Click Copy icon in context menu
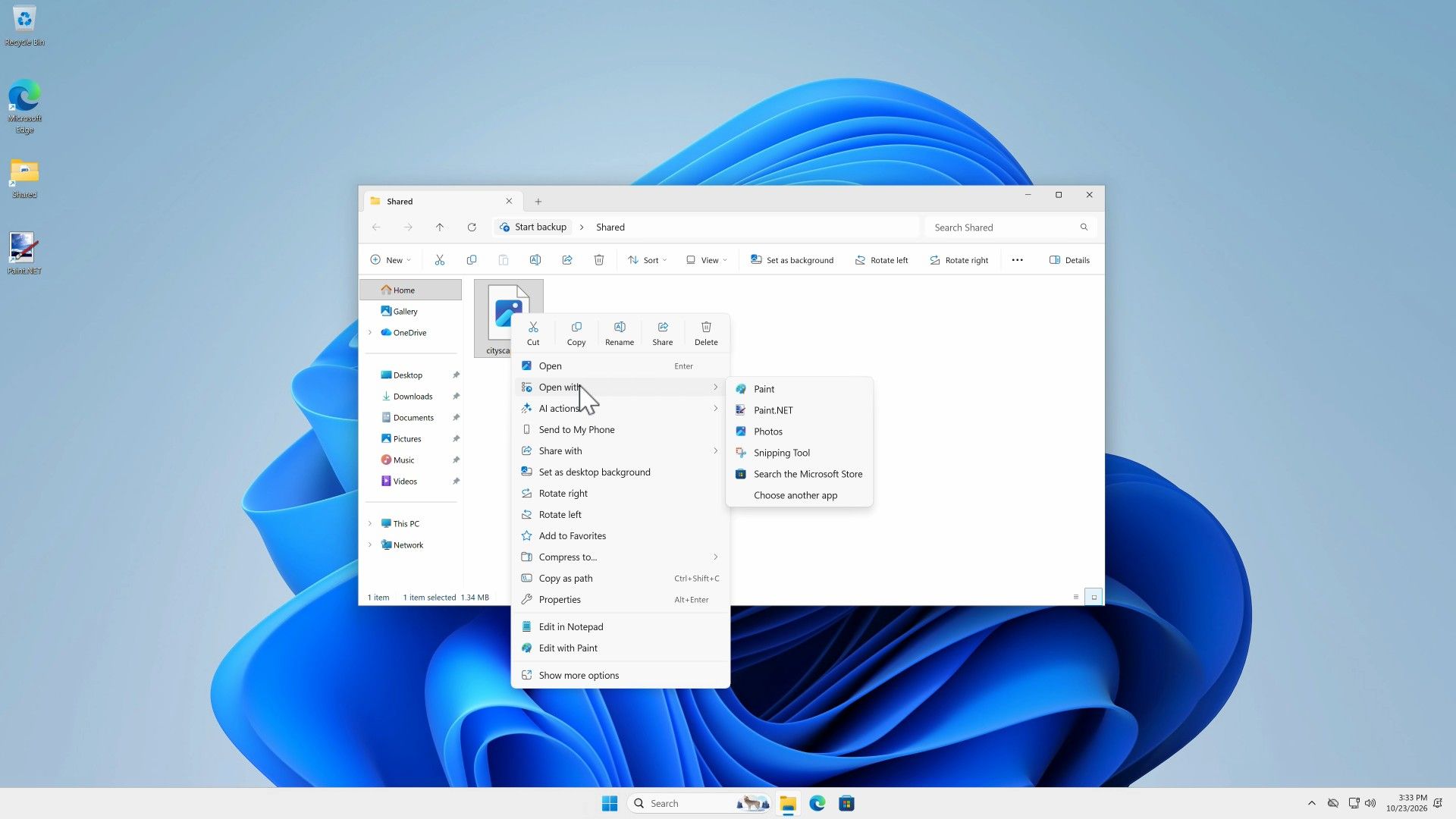 click(576, 333)
